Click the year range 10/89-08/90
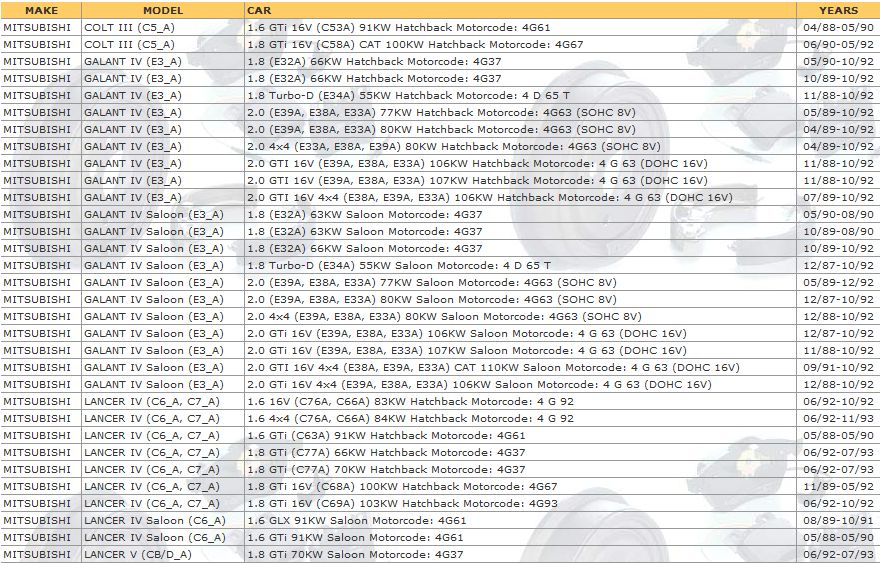The width and height of the screenshot is (880, 563). [x=838, y=231]
